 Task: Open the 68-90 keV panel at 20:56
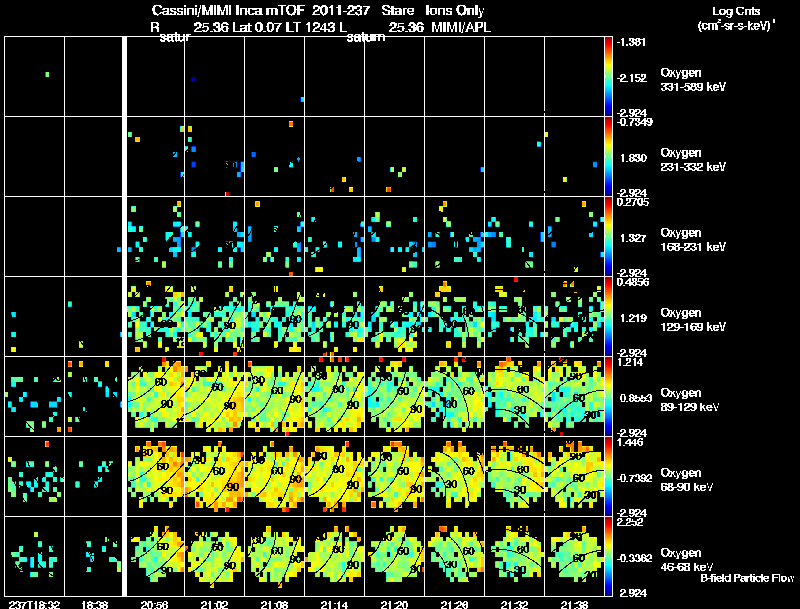point(156,477)
